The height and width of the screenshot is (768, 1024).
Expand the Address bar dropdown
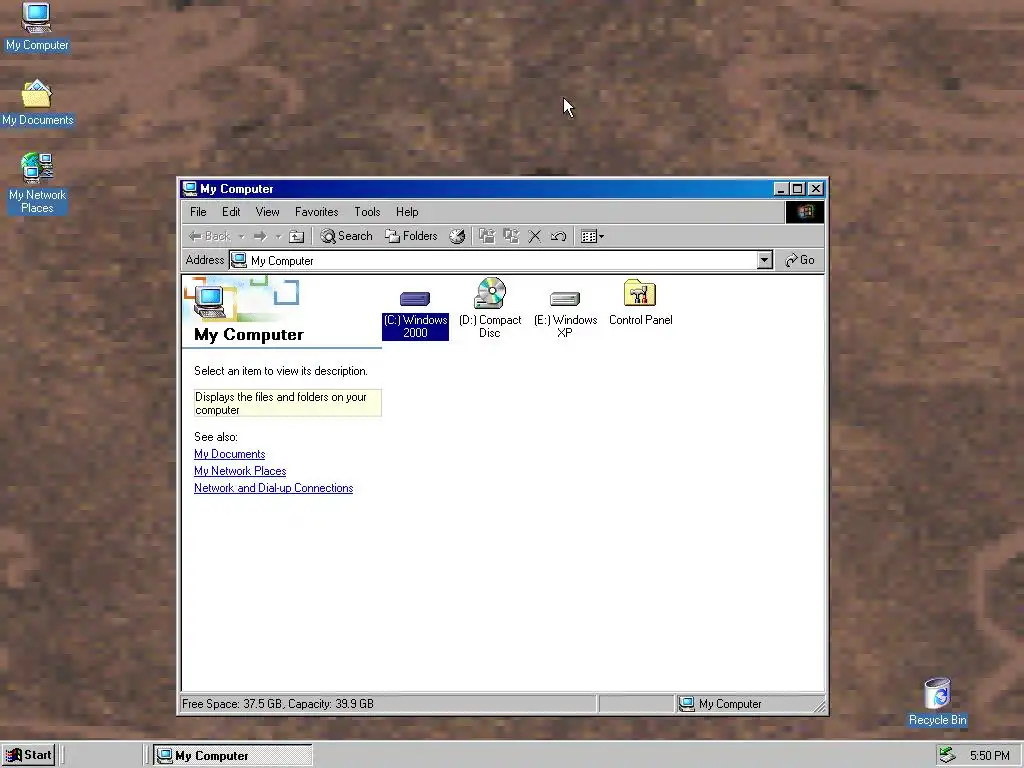click(765, 260)
